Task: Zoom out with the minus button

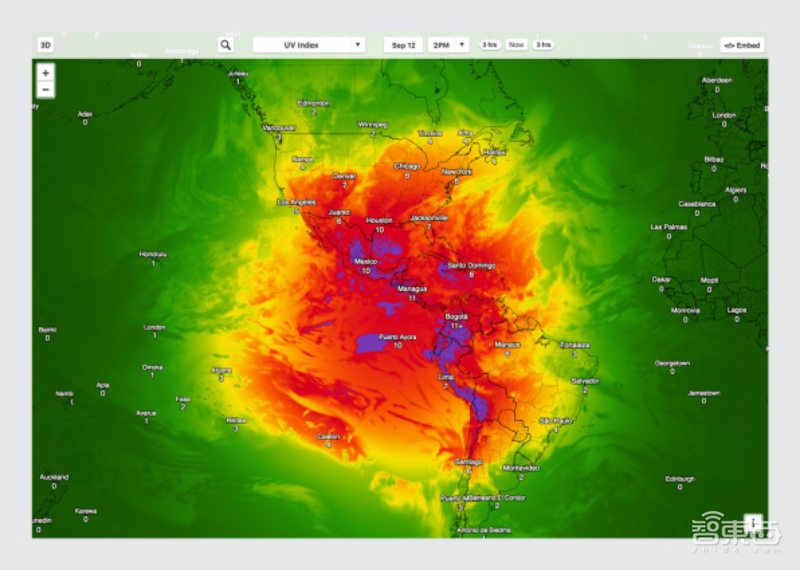Action: click(46, 90)
